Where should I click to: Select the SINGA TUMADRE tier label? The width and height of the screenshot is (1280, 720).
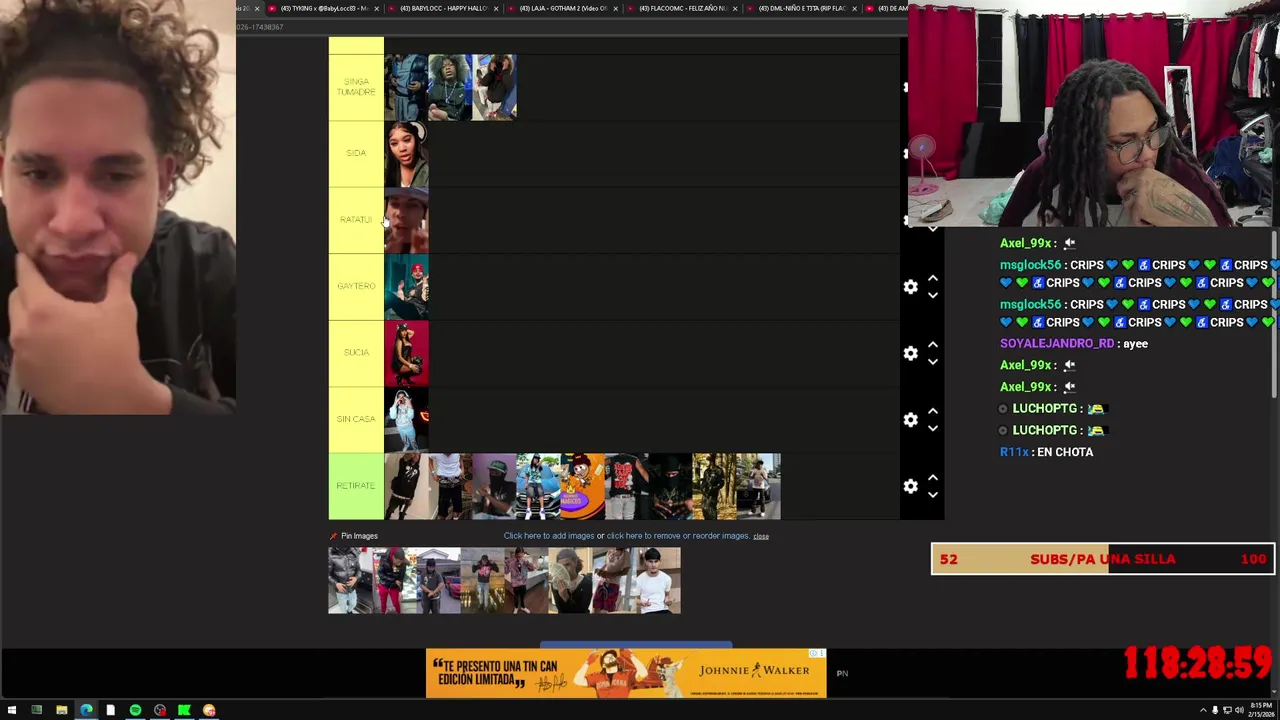pos(356,87)
